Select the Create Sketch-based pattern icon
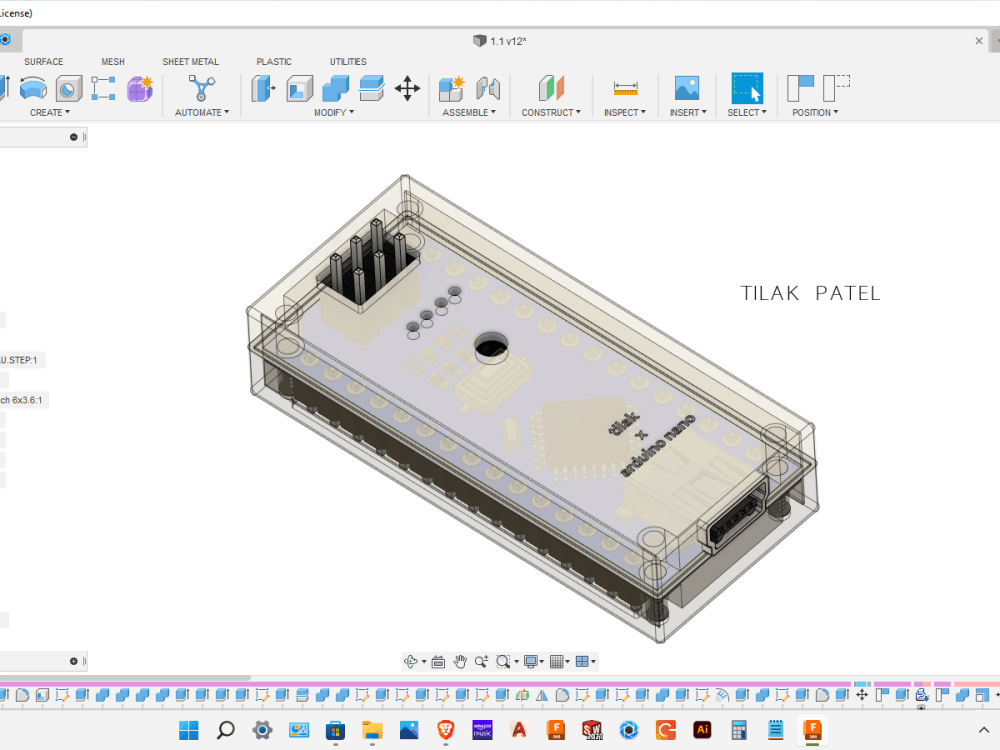Viewport: 1000px width, 750px height. 103,88
